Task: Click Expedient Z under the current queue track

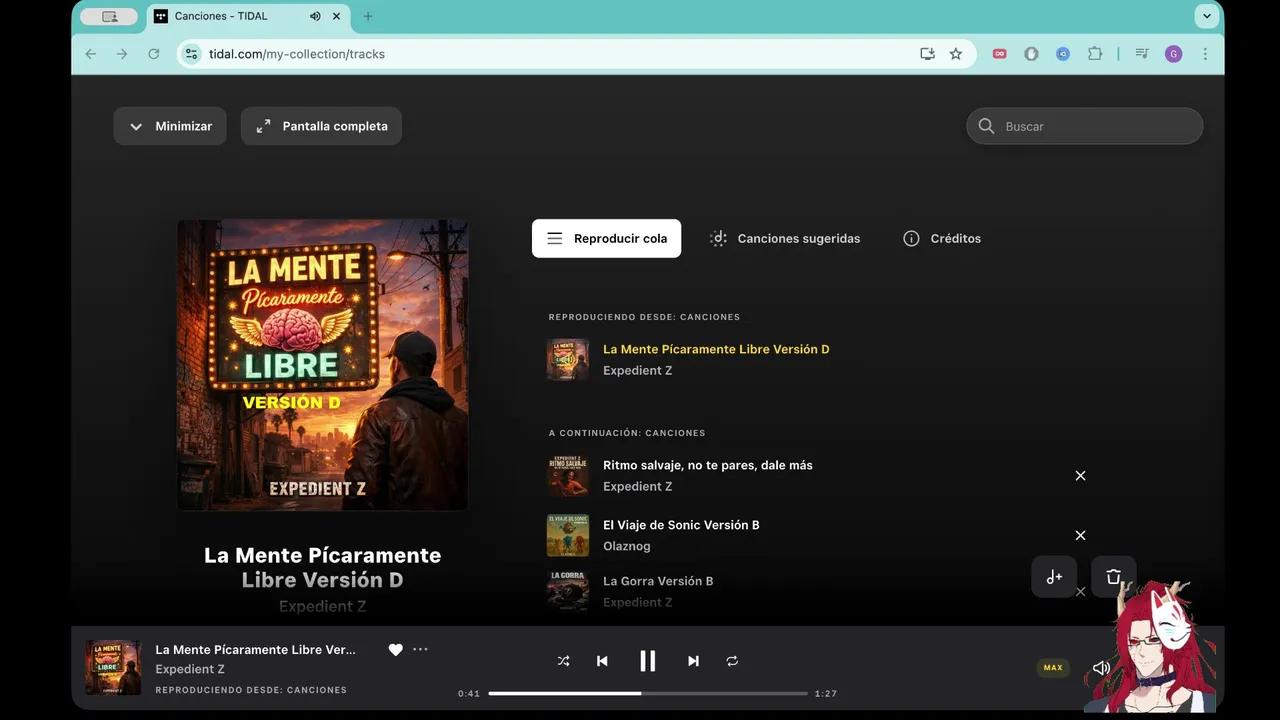Action: coord(638,370)
